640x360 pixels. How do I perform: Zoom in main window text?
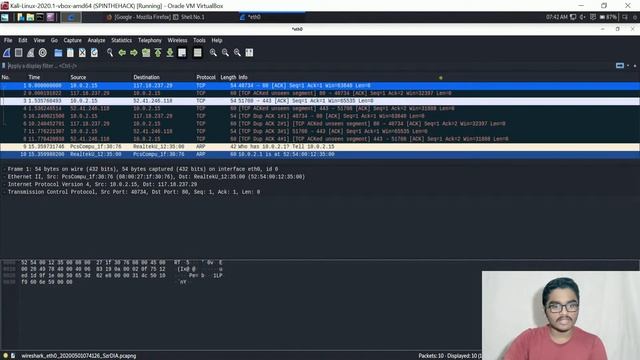tap(213, 53)
